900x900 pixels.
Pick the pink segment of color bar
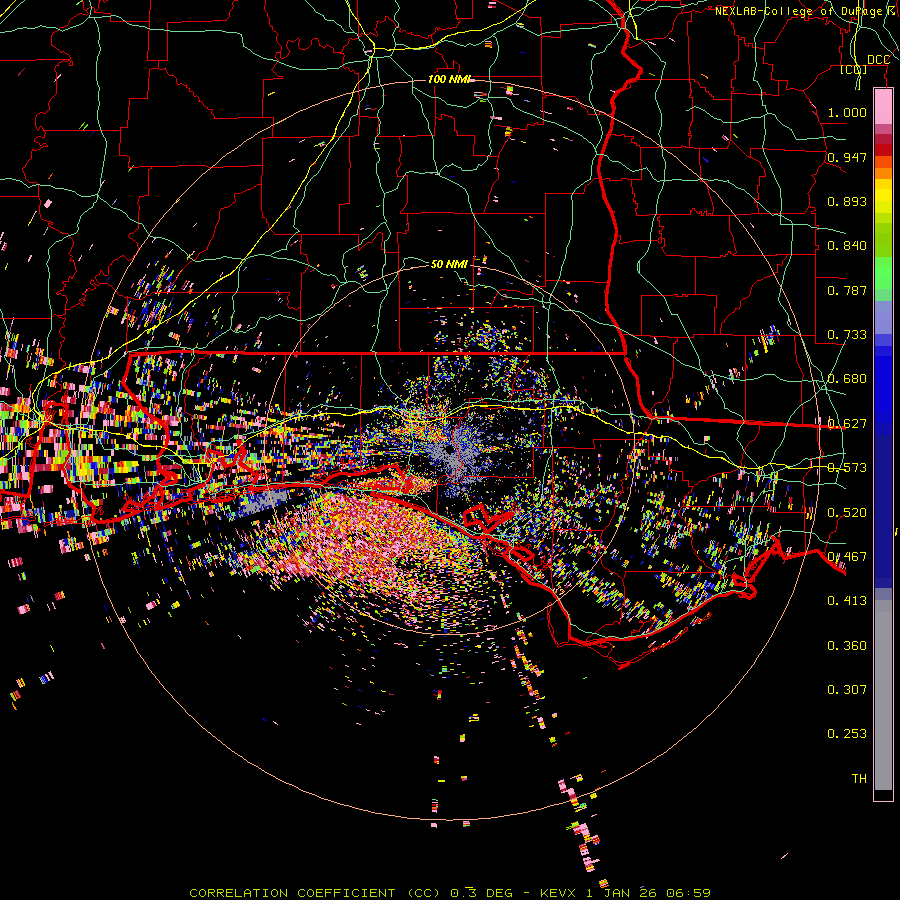coord(883,107)
